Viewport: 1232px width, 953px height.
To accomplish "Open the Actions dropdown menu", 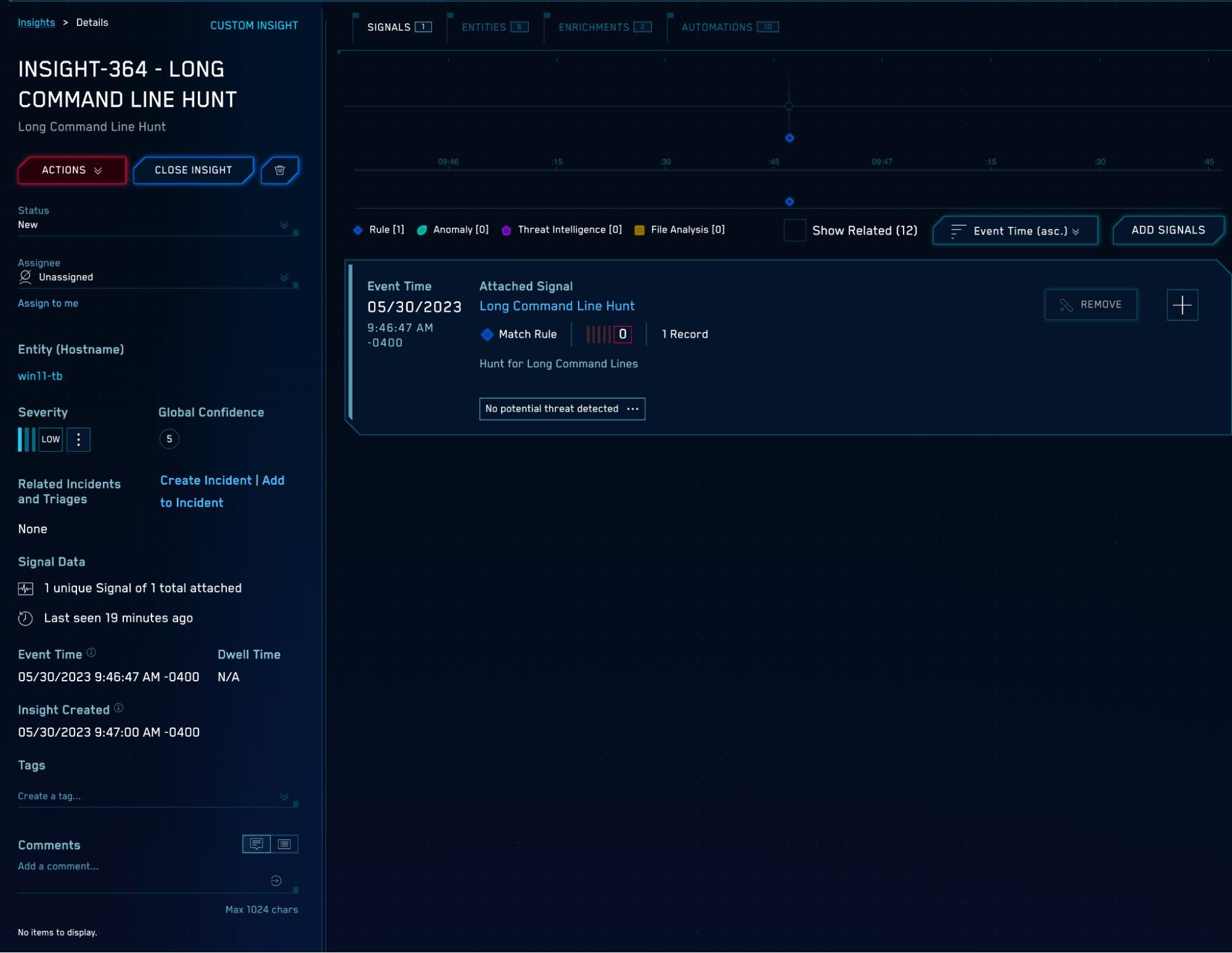I will pyautogui.click(x=71, y=170).
